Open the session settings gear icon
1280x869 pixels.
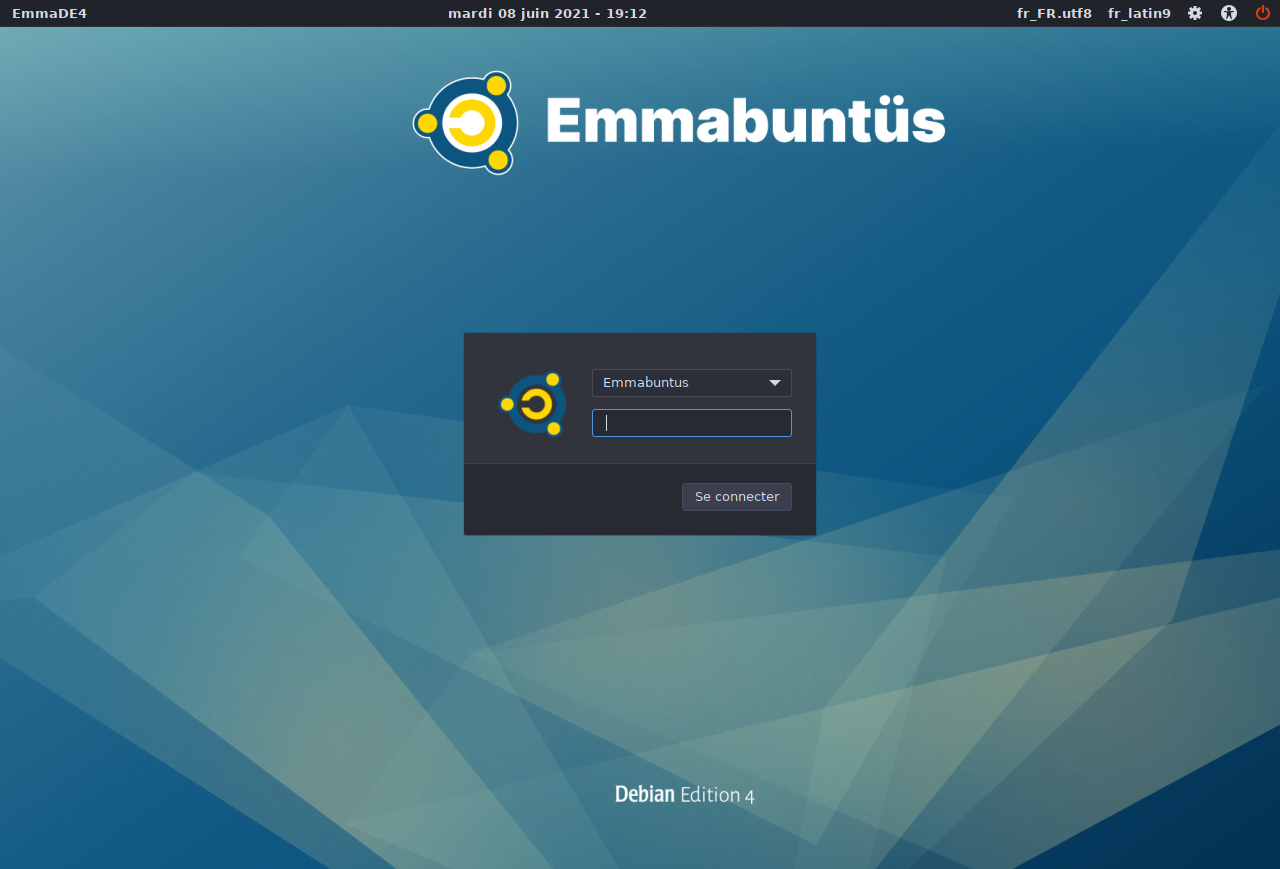click(1195, 13)
